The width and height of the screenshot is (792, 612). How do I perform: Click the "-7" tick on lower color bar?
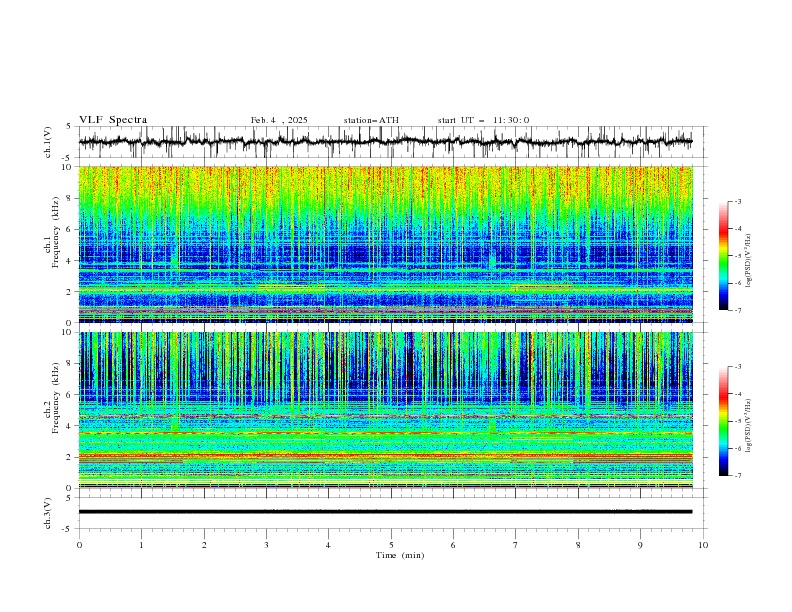[737, 476]
